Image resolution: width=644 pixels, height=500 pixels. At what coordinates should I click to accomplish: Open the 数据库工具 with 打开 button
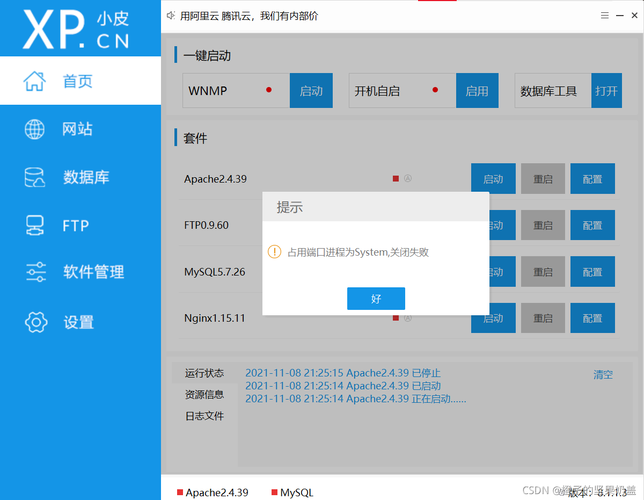(606, 90)
